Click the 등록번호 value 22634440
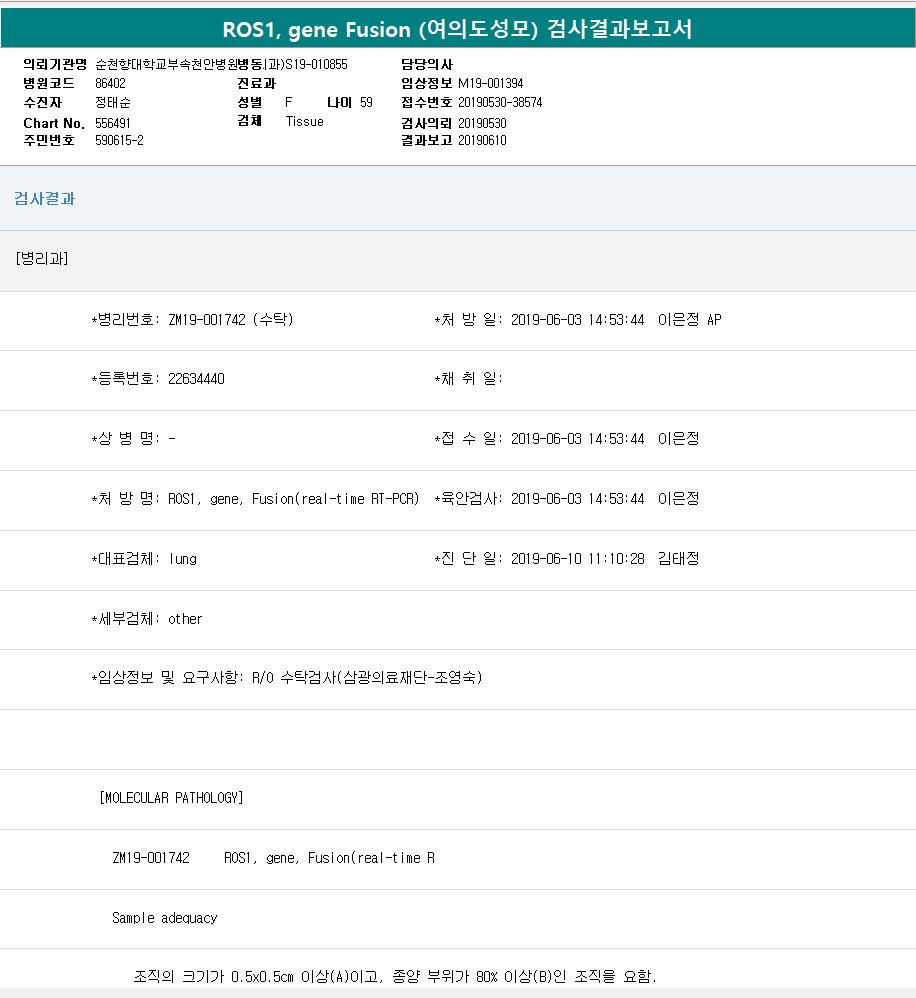 point(196,379)
